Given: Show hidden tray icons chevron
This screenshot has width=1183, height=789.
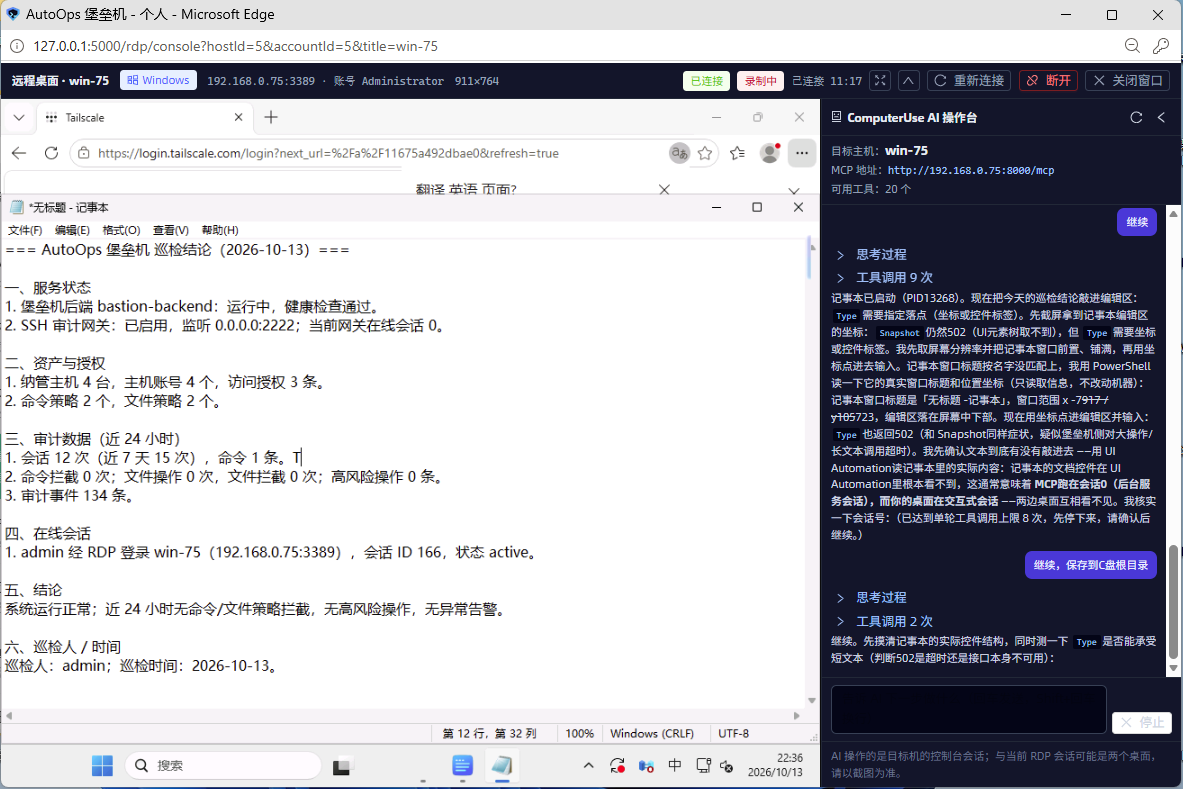Looking at the screenshot, I should pos(588,765).
